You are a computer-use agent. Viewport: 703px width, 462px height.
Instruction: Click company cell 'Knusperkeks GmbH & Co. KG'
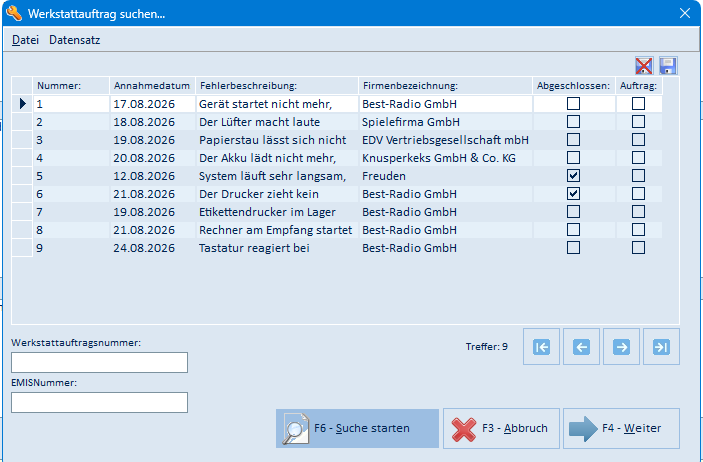[445, 157]
